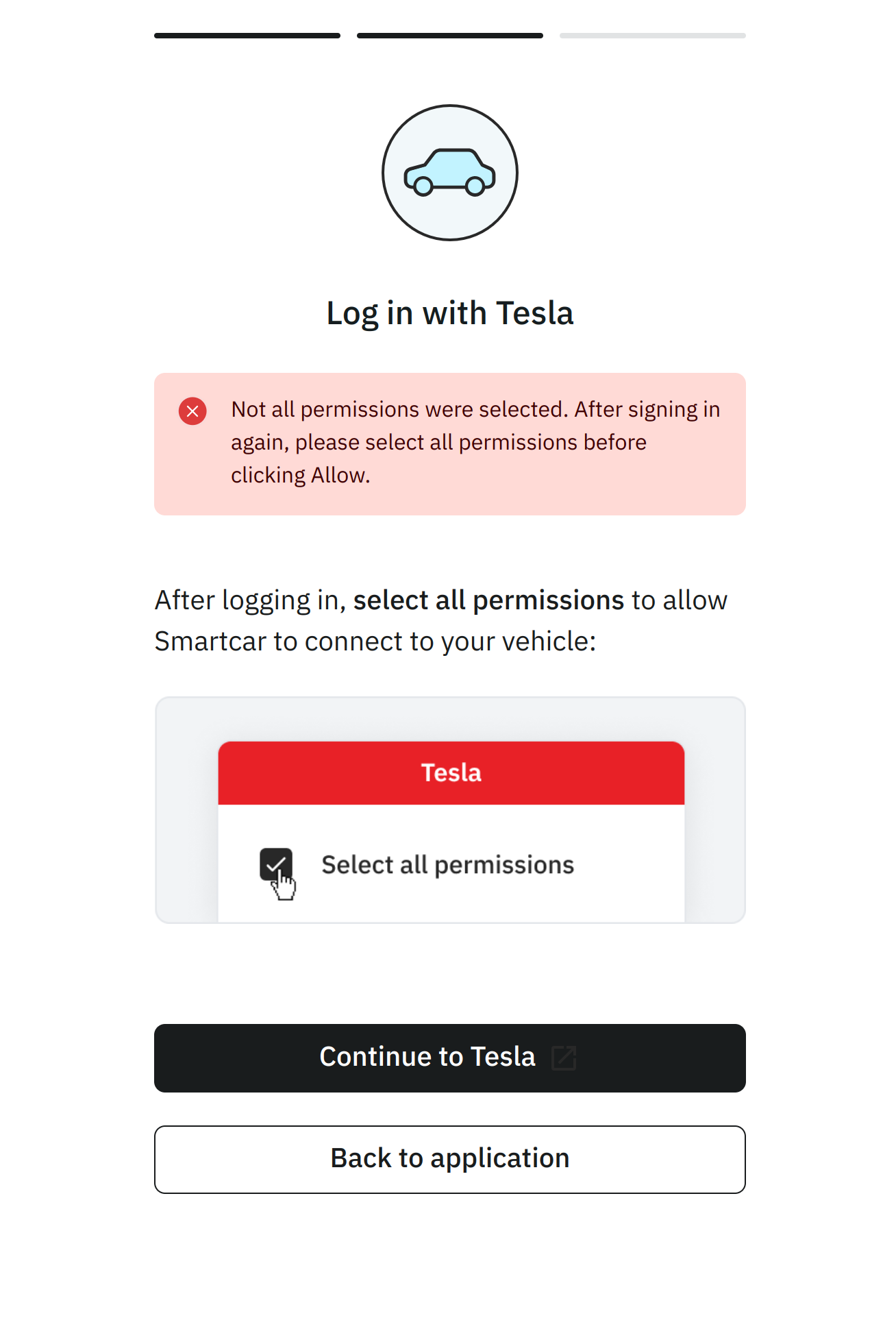Click the permissions preview illustration panel

tap(450, 810)
